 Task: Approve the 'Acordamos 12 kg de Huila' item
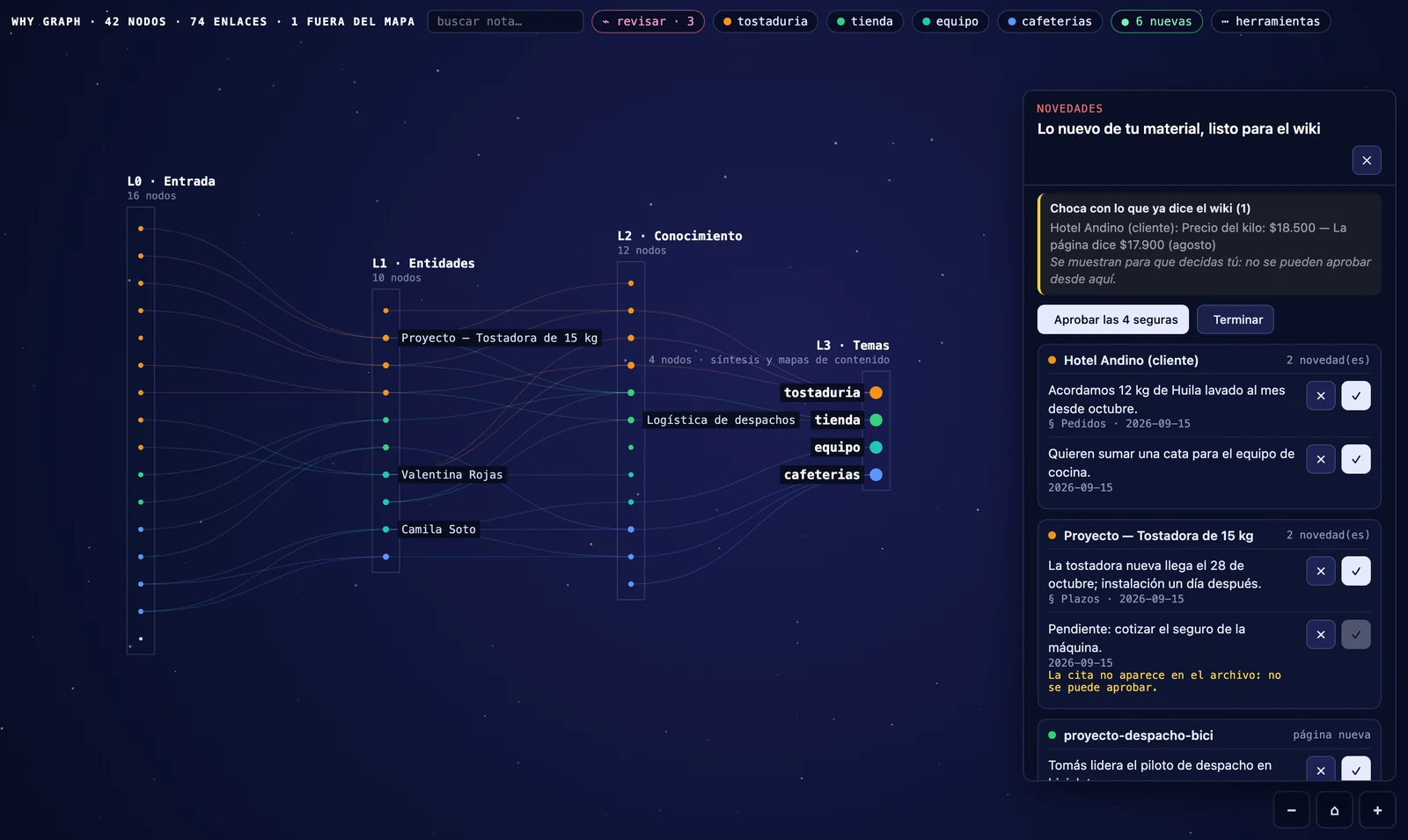pyautogui.click(x=1356, y=396)
